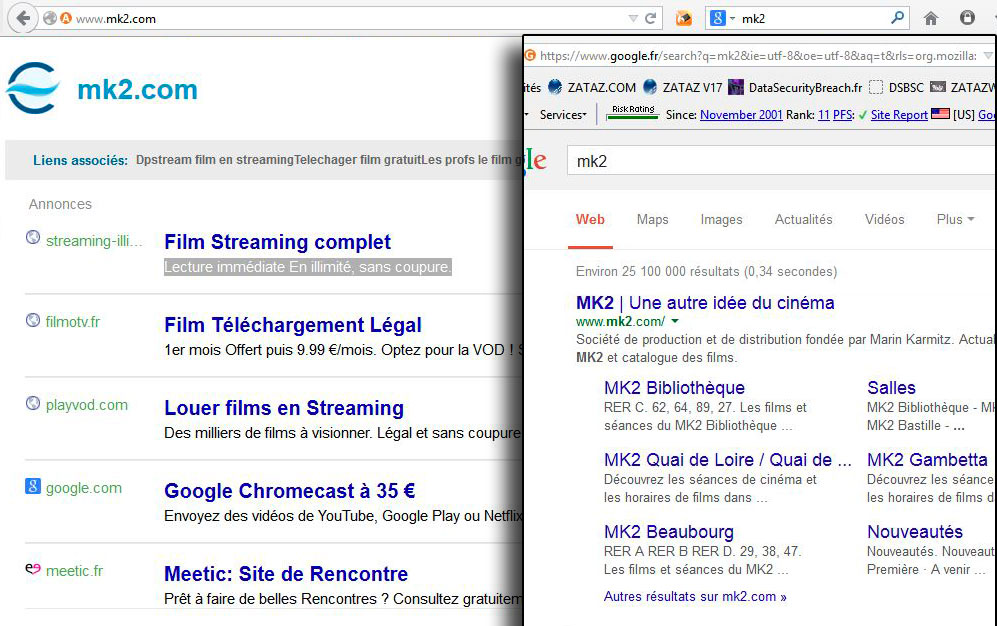997x626 pixels.
Task: Open Meetic: Site de Rencontre link
Action: (x=286, y=574)
